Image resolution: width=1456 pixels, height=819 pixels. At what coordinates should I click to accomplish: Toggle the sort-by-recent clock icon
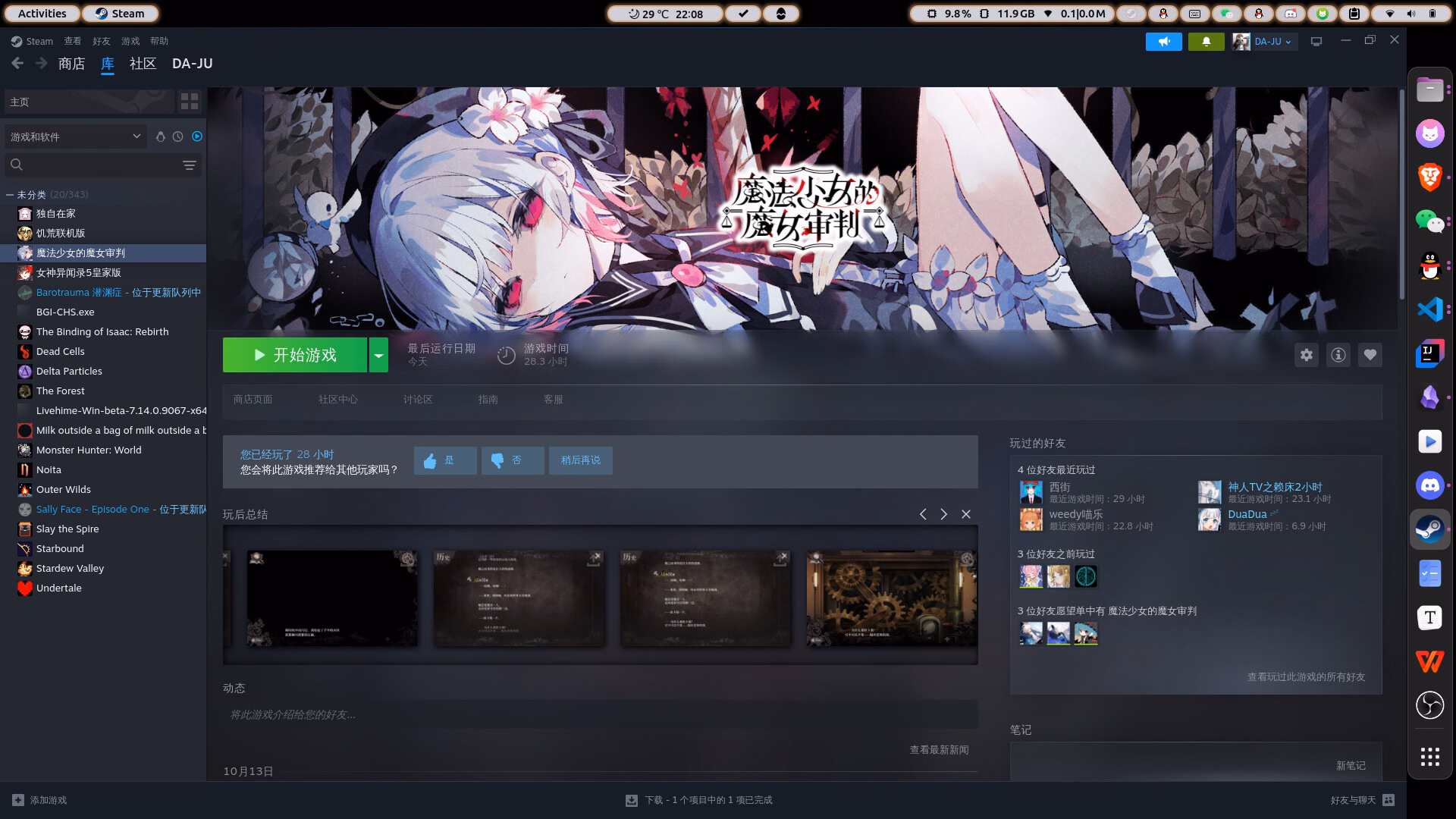click(x=177, y=136)
